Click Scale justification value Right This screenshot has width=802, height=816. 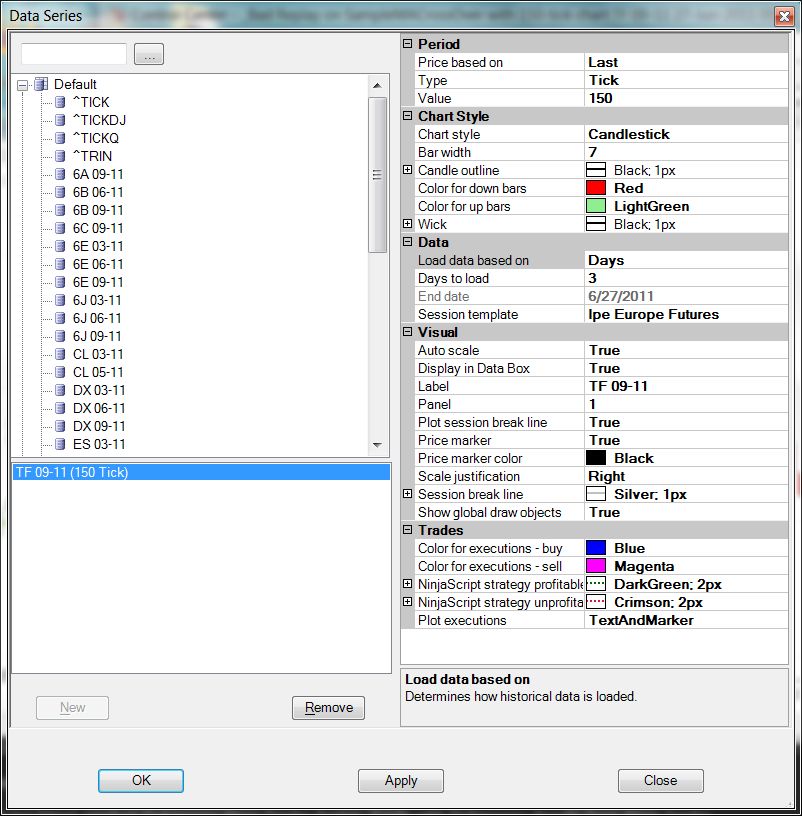[x=686, y=476]
